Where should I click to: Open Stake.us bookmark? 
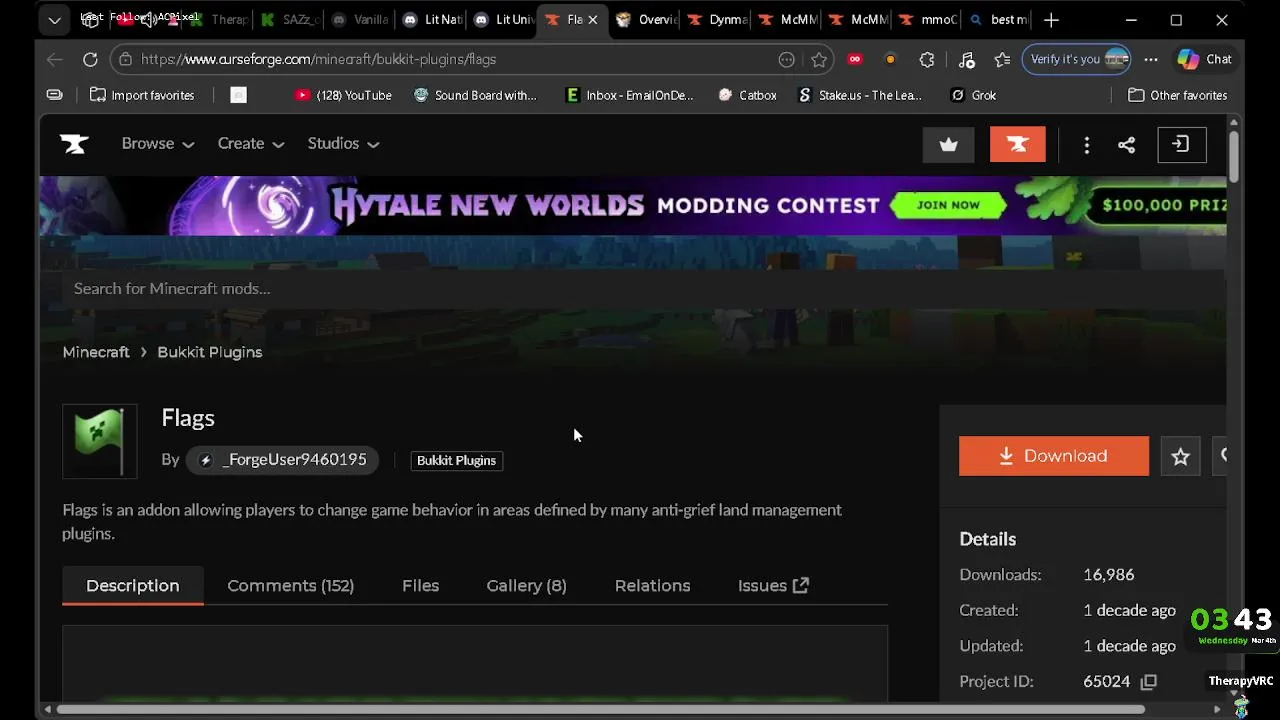pyautogui.click(x=860, y=95)
